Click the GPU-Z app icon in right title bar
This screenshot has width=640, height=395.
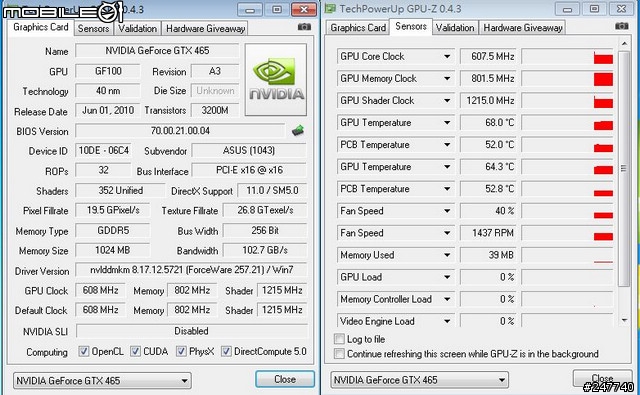330,9
